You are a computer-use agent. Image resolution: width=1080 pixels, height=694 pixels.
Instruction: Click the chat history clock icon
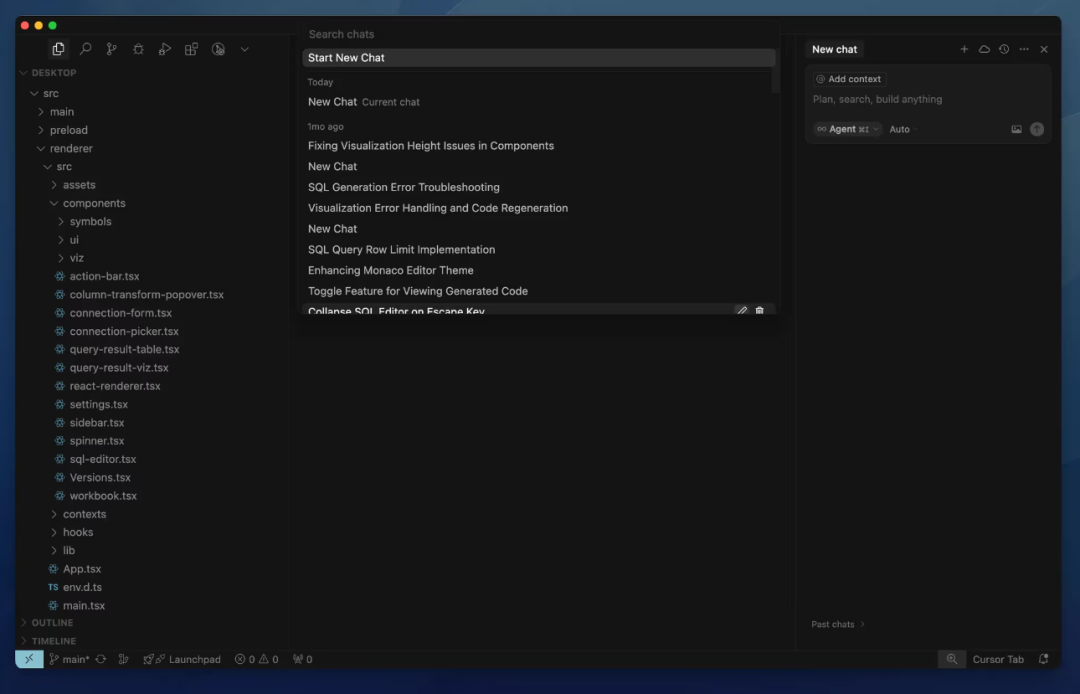[1004, 49]
